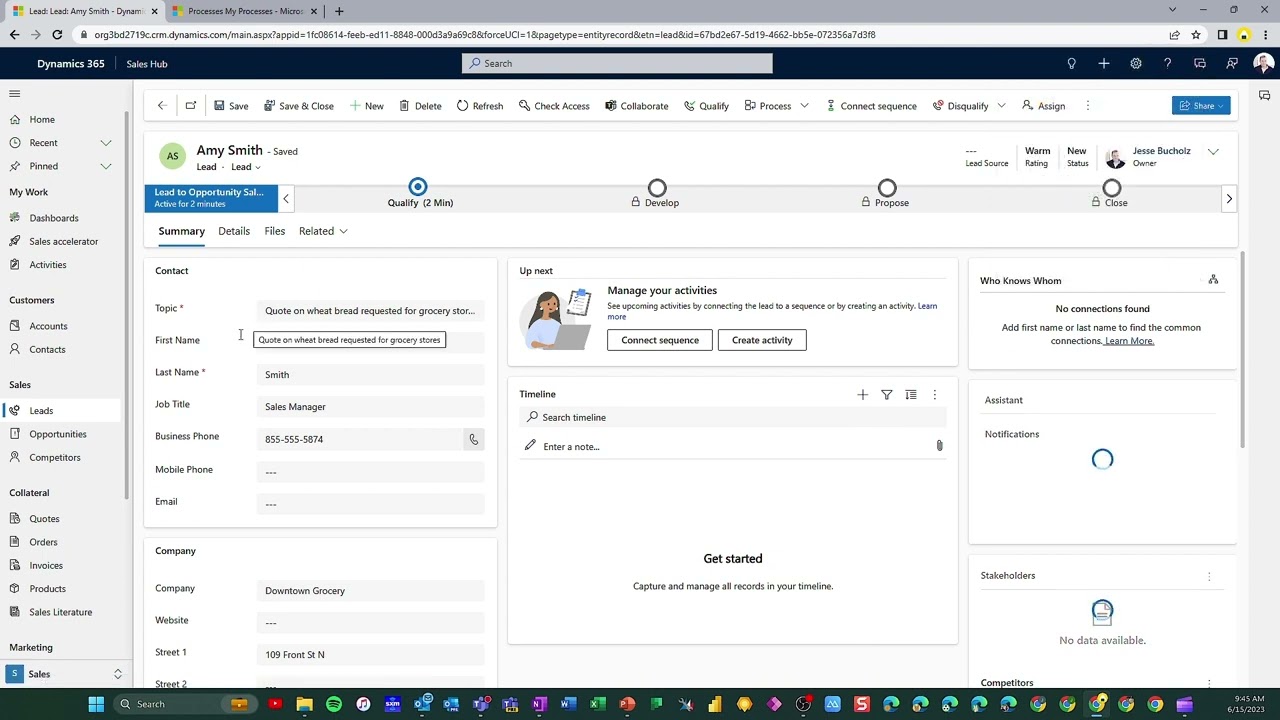Open the Related tab dropdown

[323, 231]
